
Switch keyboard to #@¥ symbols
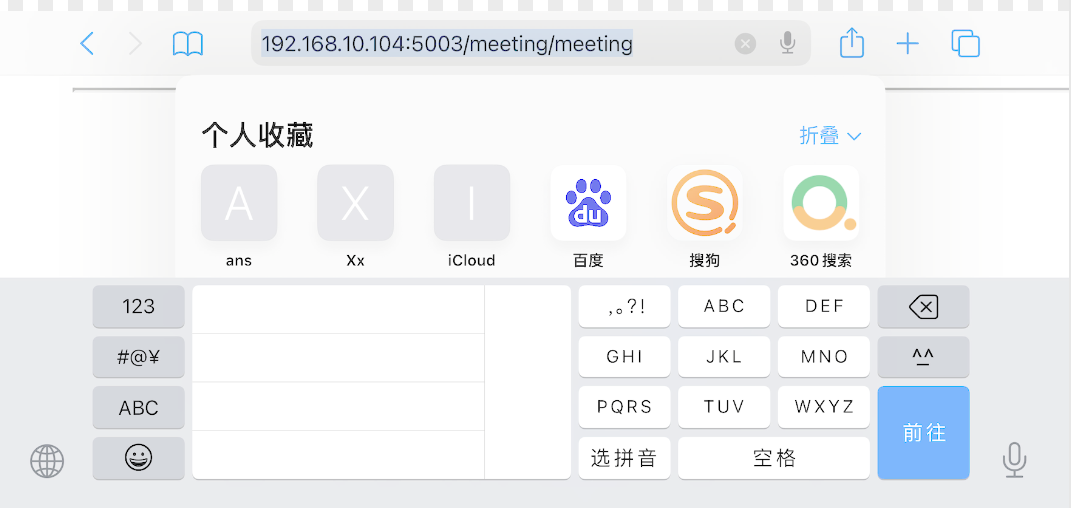[139, 357]
